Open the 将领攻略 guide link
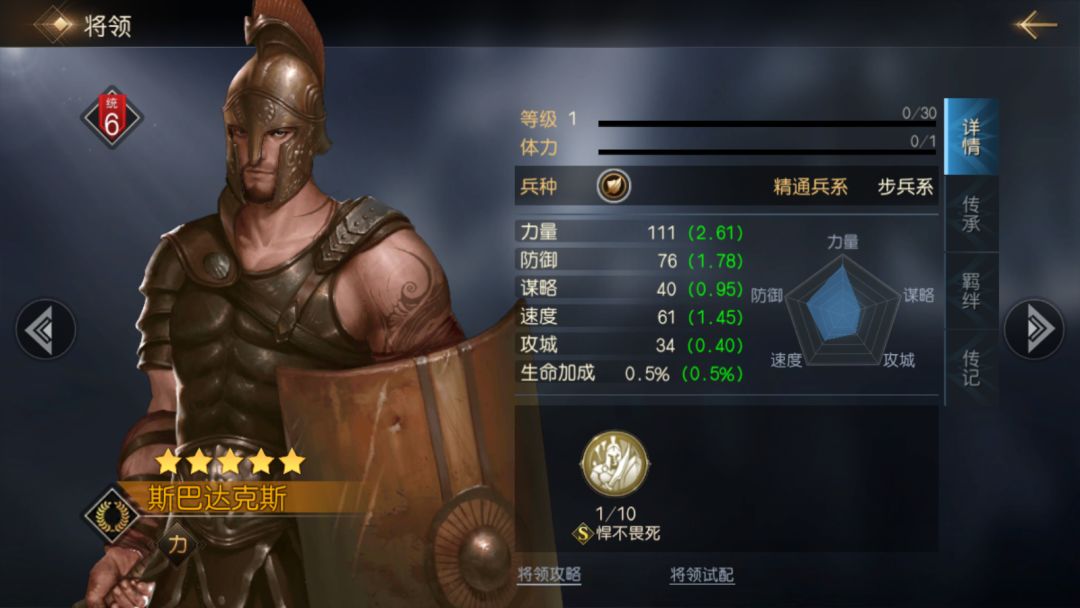Screen dimensions: 1080x608 549,575
